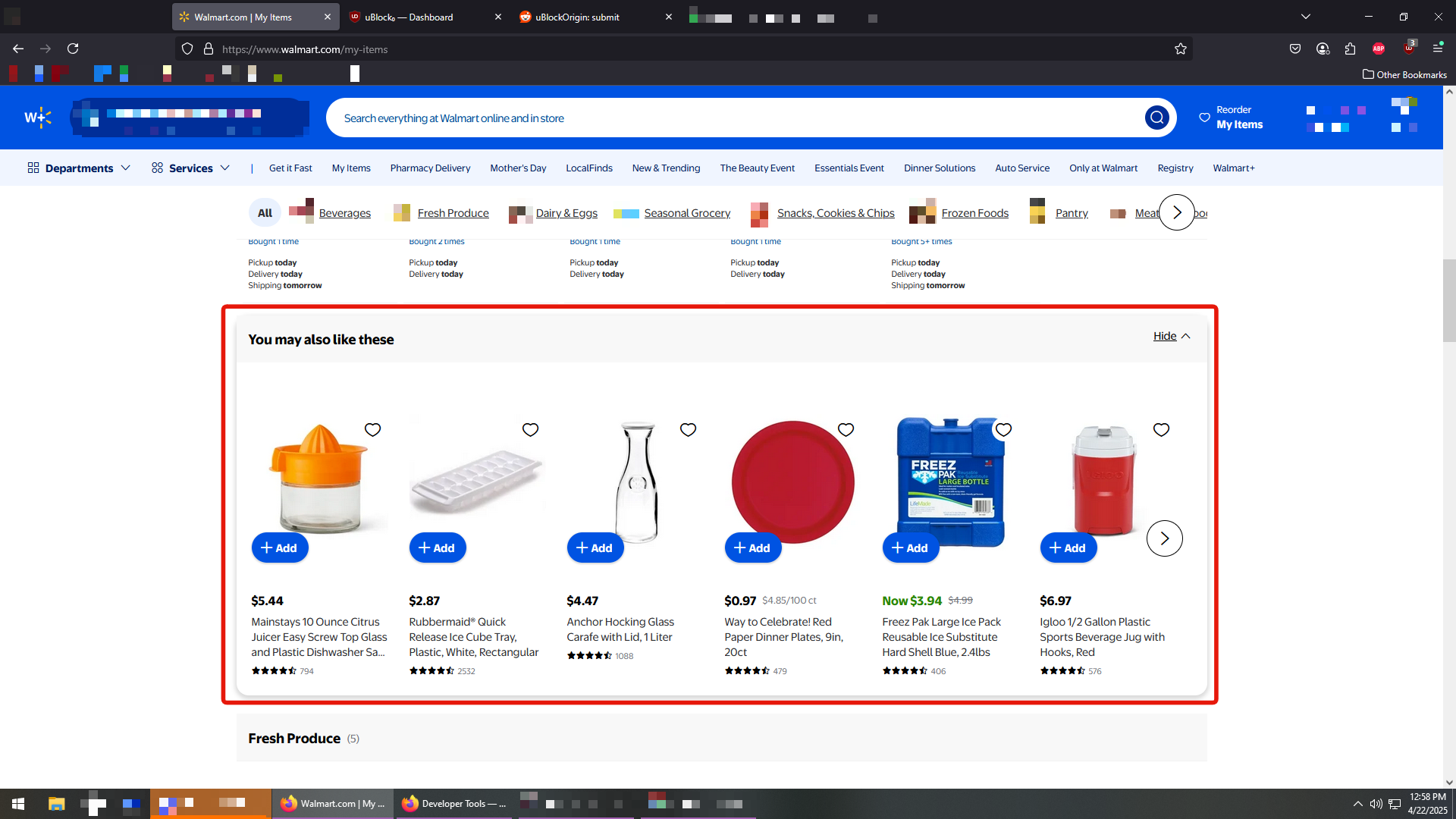1456x819 pixels.
Task: Favorite the Red Paper Dinner Plates heart
Action: (846, 430)
